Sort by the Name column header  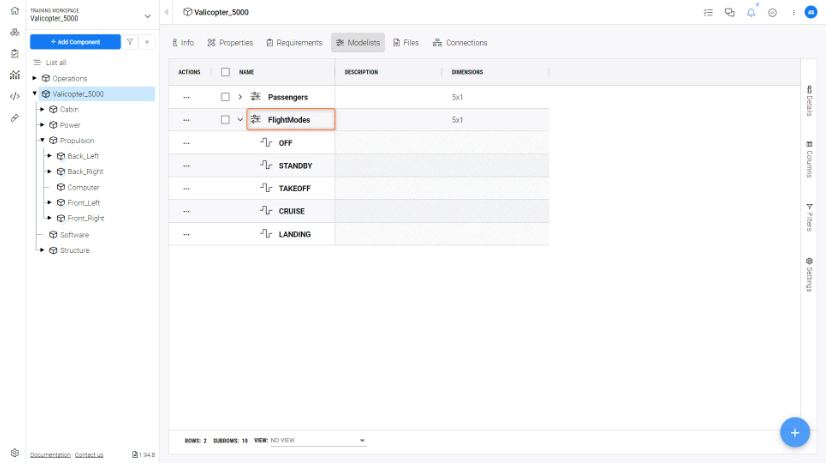[248, 73]
